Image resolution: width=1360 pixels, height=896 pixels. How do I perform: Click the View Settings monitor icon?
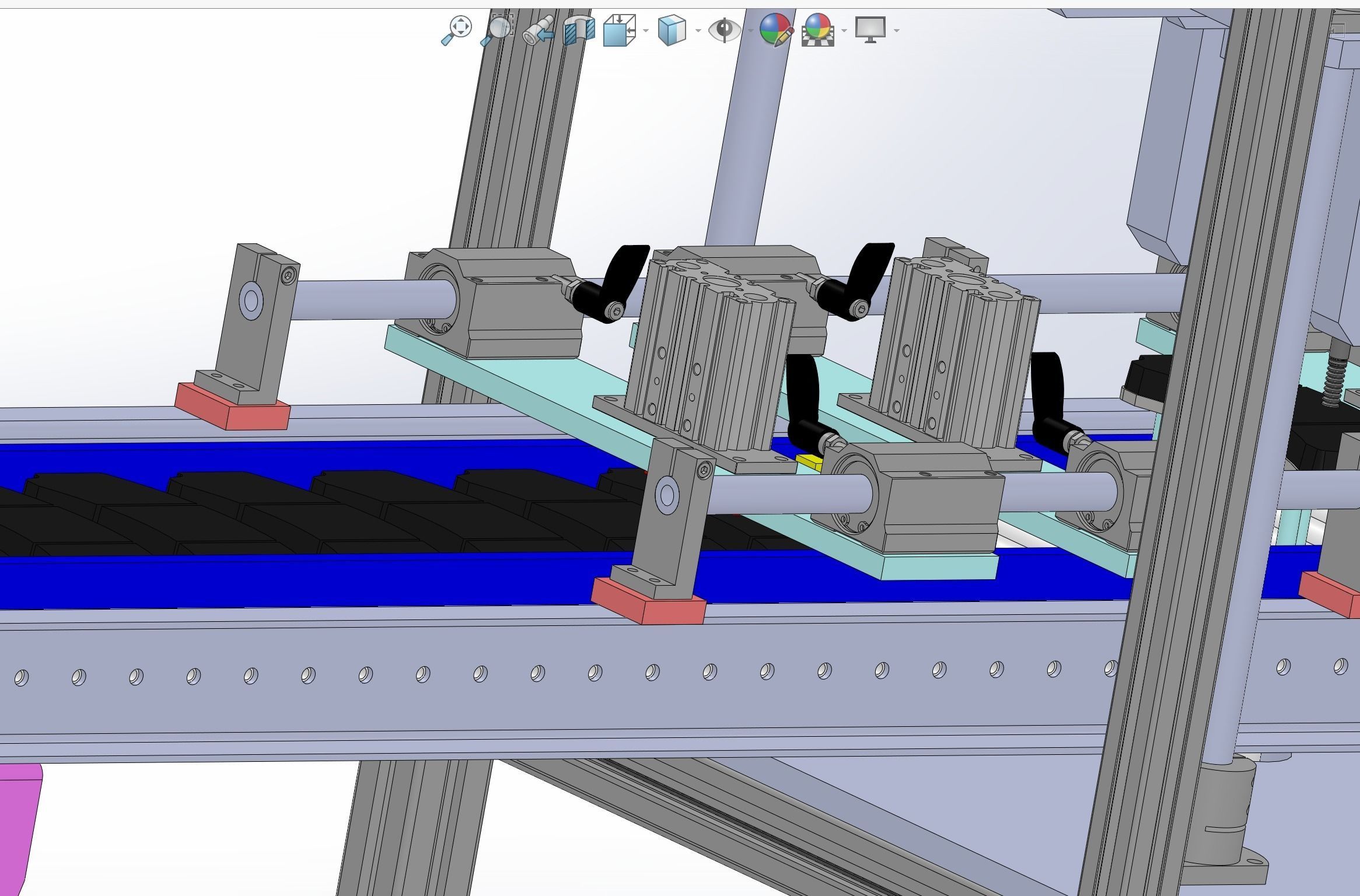point(870,30)
